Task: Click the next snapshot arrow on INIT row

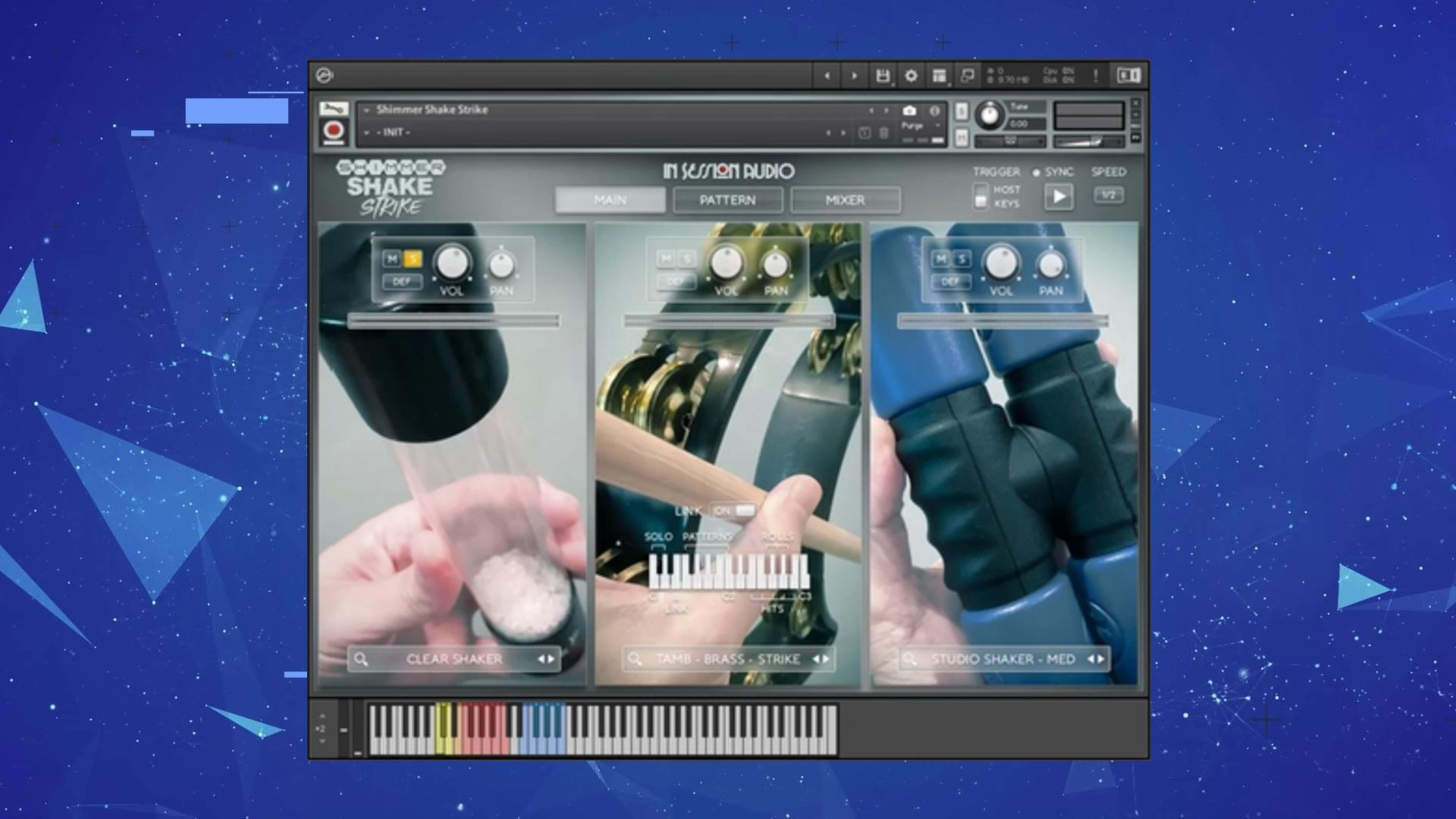Action: [x=843, y=133]
